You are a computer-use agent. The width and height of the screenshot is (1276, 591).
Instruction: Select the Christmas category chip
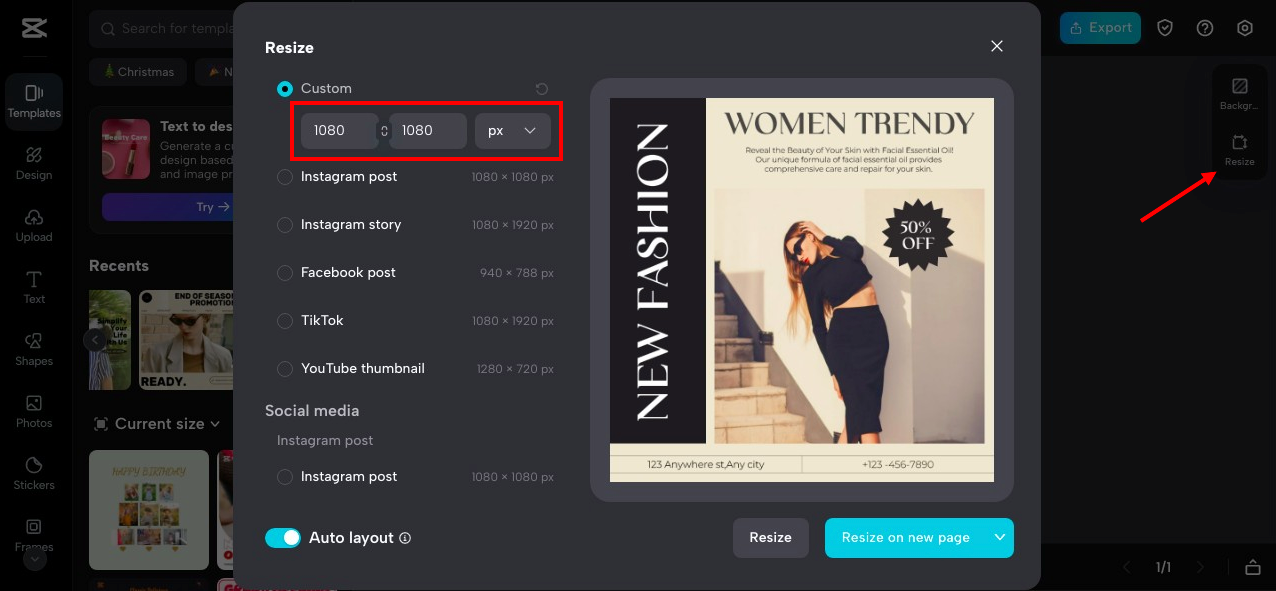[137, 72]
